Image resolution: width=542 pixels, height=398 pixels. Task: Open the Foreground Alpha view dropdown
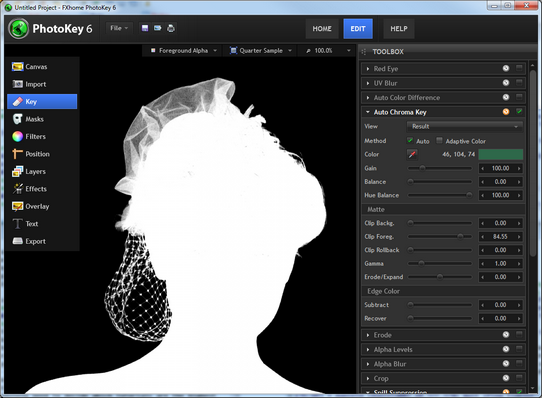(184, 50)
